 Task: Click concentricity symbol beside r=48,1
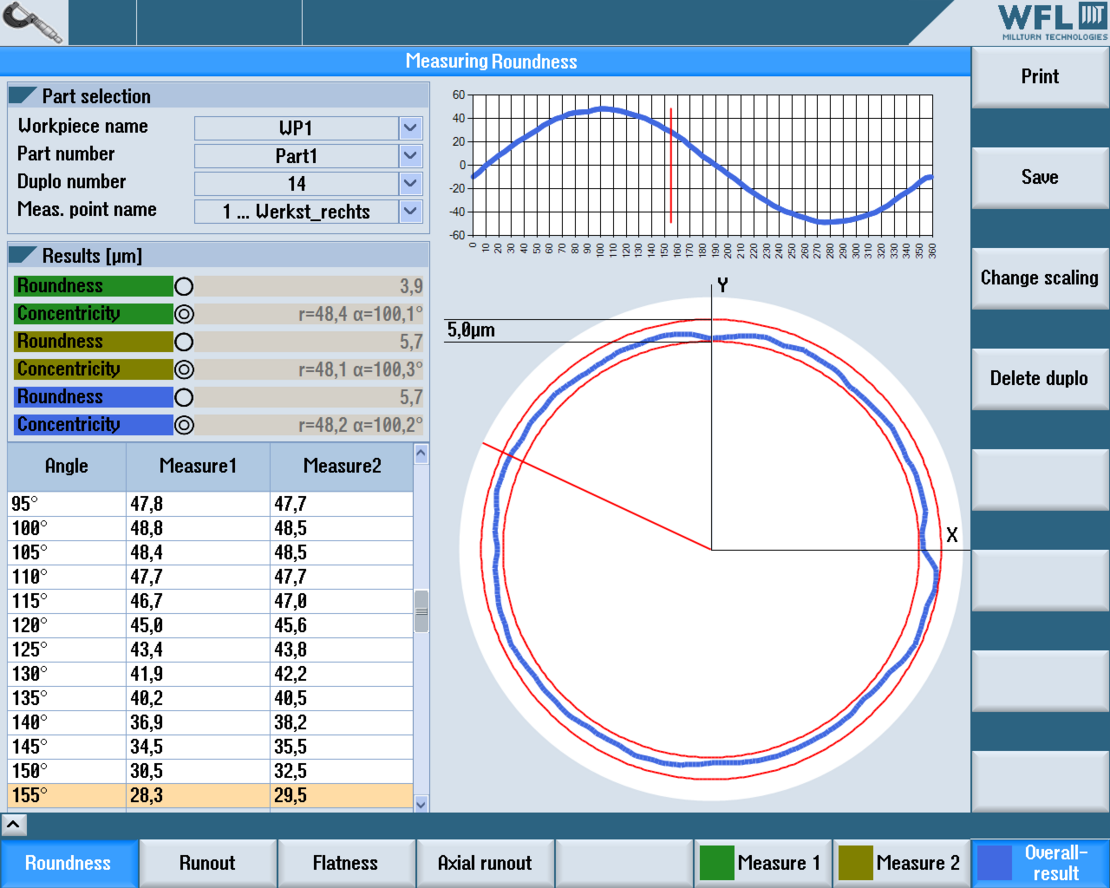click(184, 369)
